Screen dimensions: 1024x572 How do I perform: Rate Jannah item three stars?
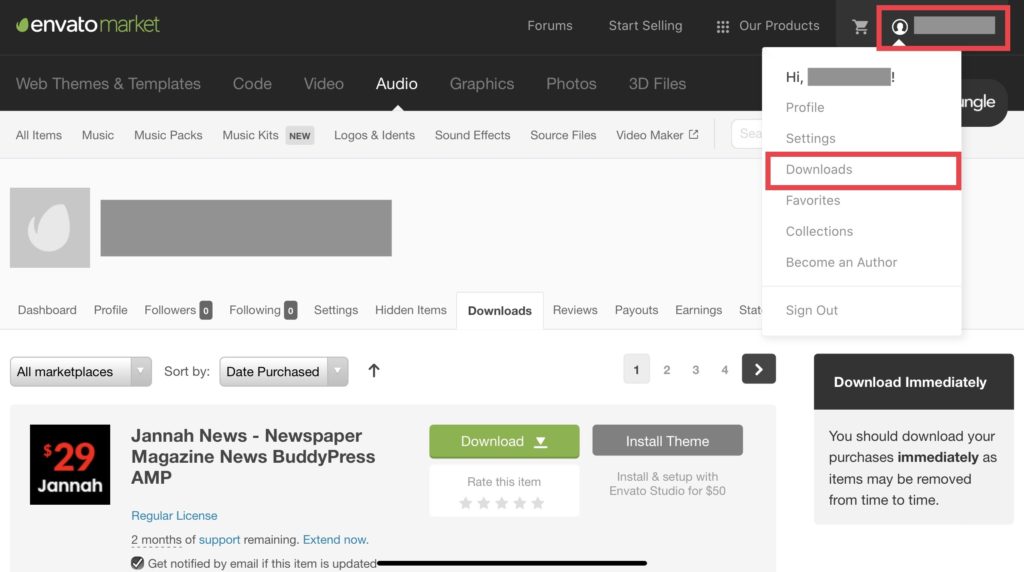[x=502, y=503]
